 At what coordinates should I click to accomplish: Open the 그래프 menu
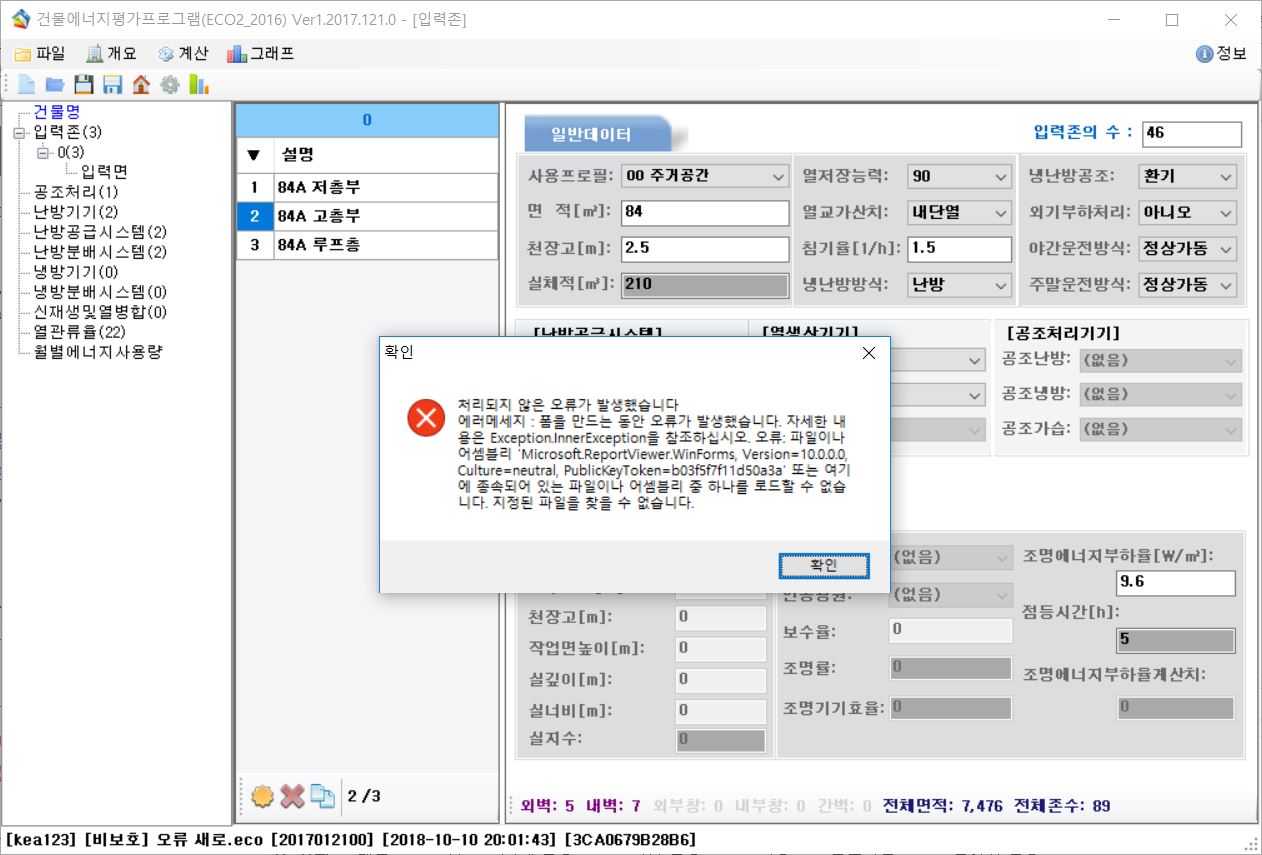pyautogui.click(x=261, y=54)
